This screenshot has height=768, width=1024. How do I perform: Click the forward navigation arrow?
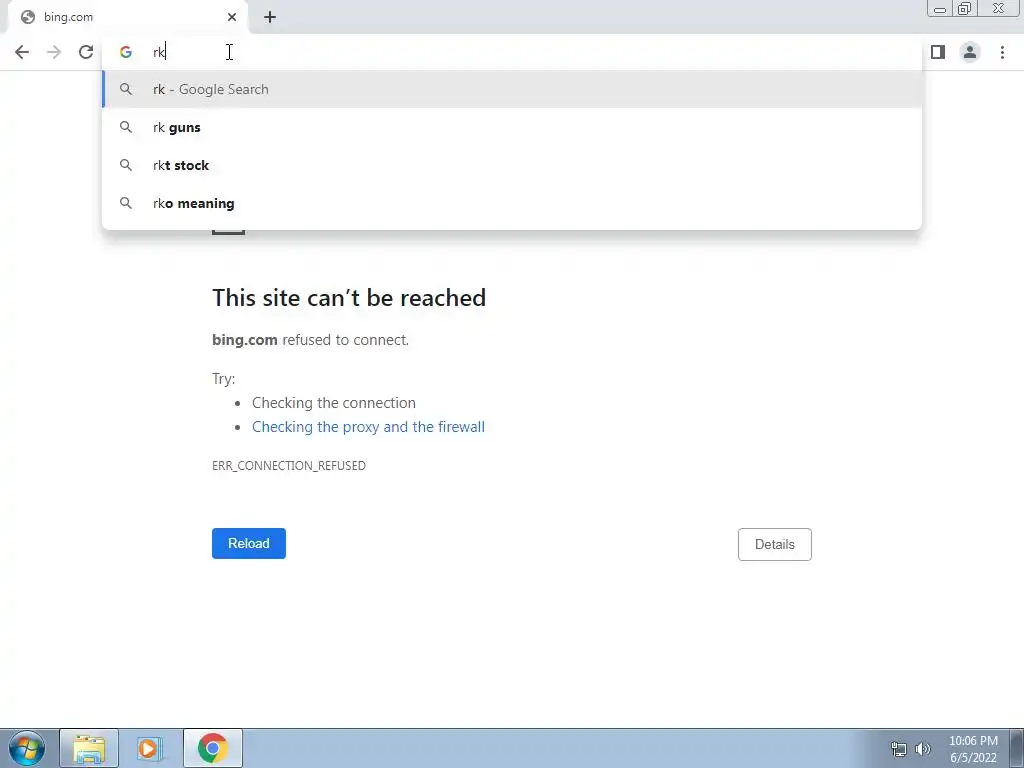point(54,52)
